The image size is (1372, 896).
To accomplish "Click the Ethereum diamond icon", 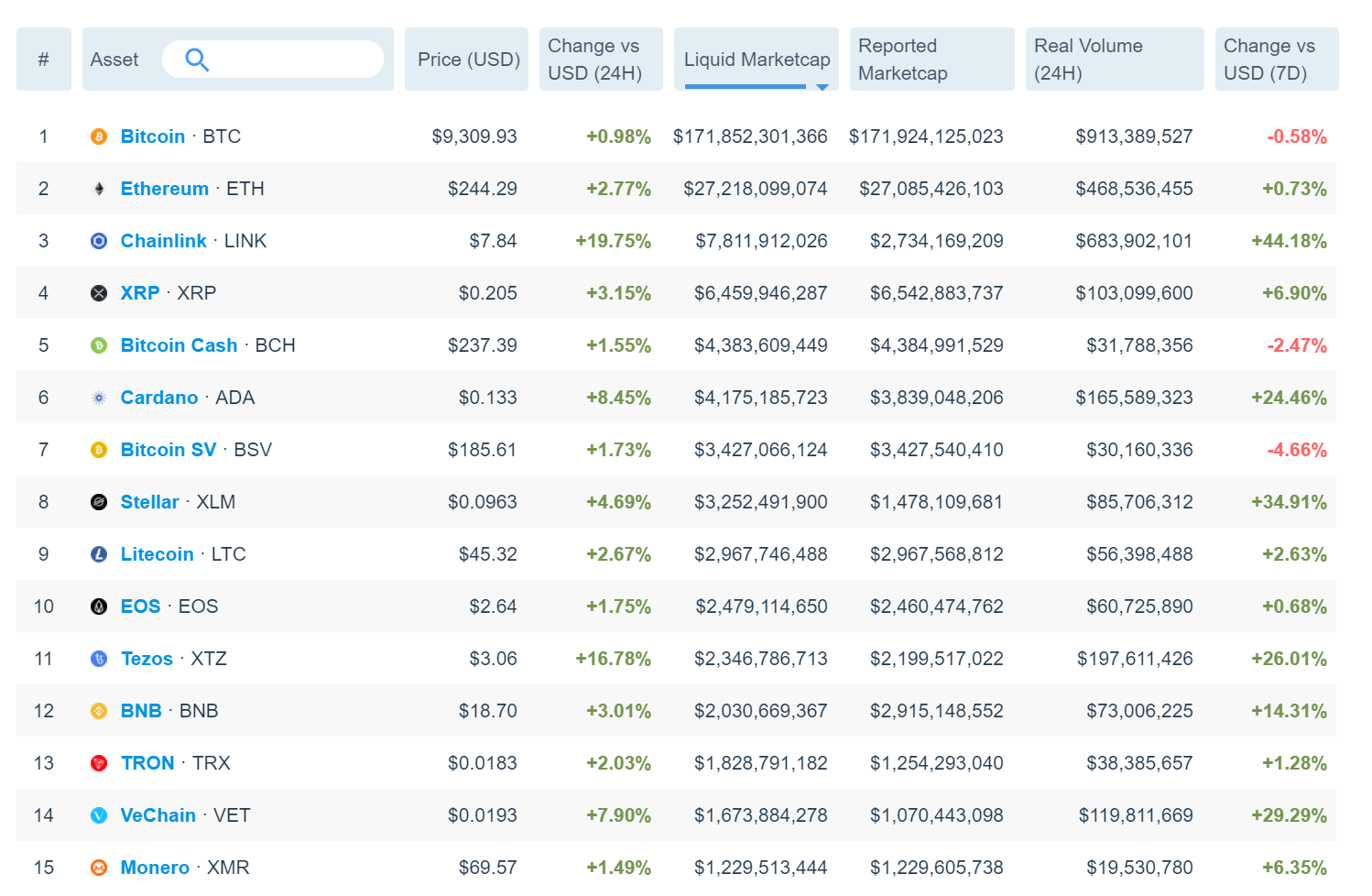I will [x=99, y=189].
